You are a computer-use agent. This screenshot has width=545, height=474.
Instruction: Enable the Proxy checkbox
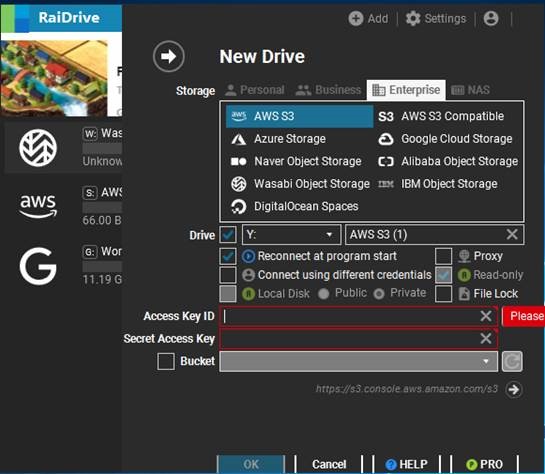(x=444, y=256)
